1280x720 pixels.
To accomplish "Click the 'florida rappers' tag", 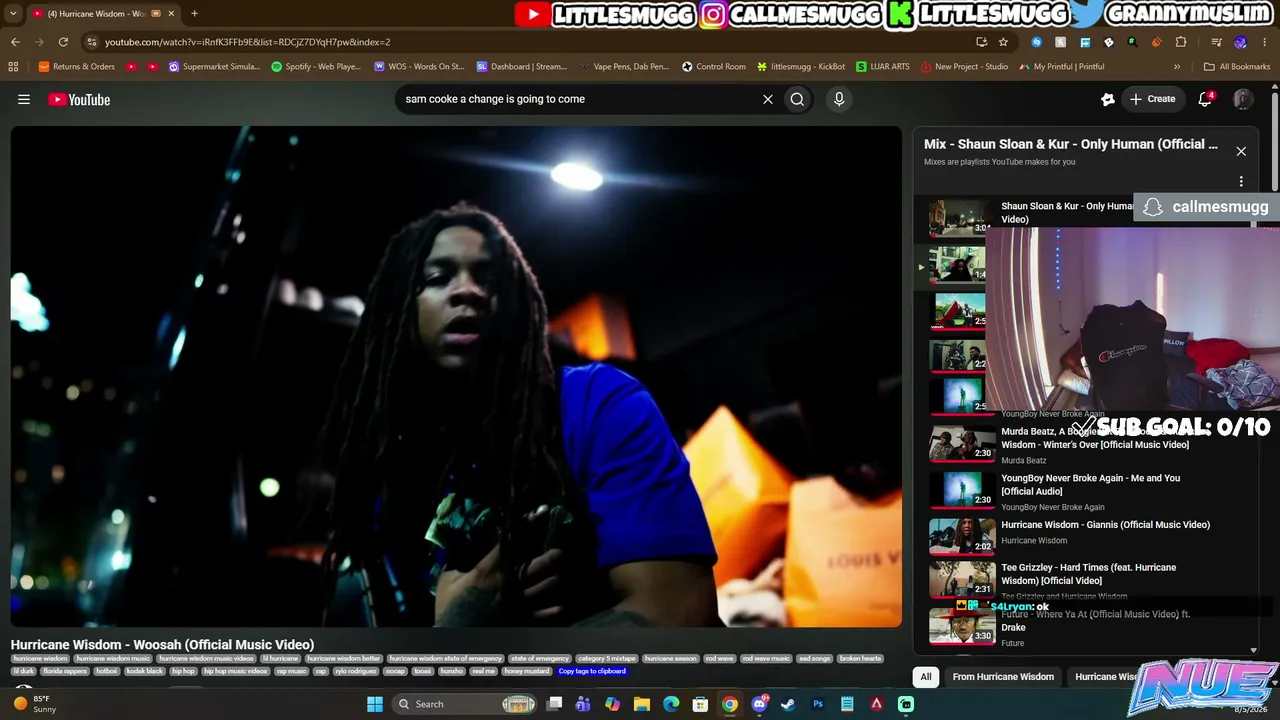I will [x=65, y=671].
